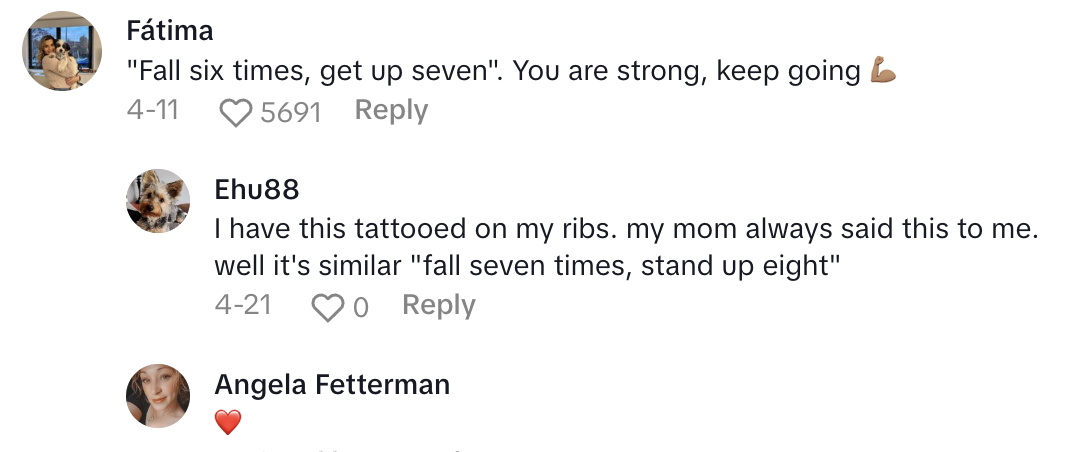Click the Angela Fetterman username
The width and height of the screenshot is (1066, 452).
332,385
